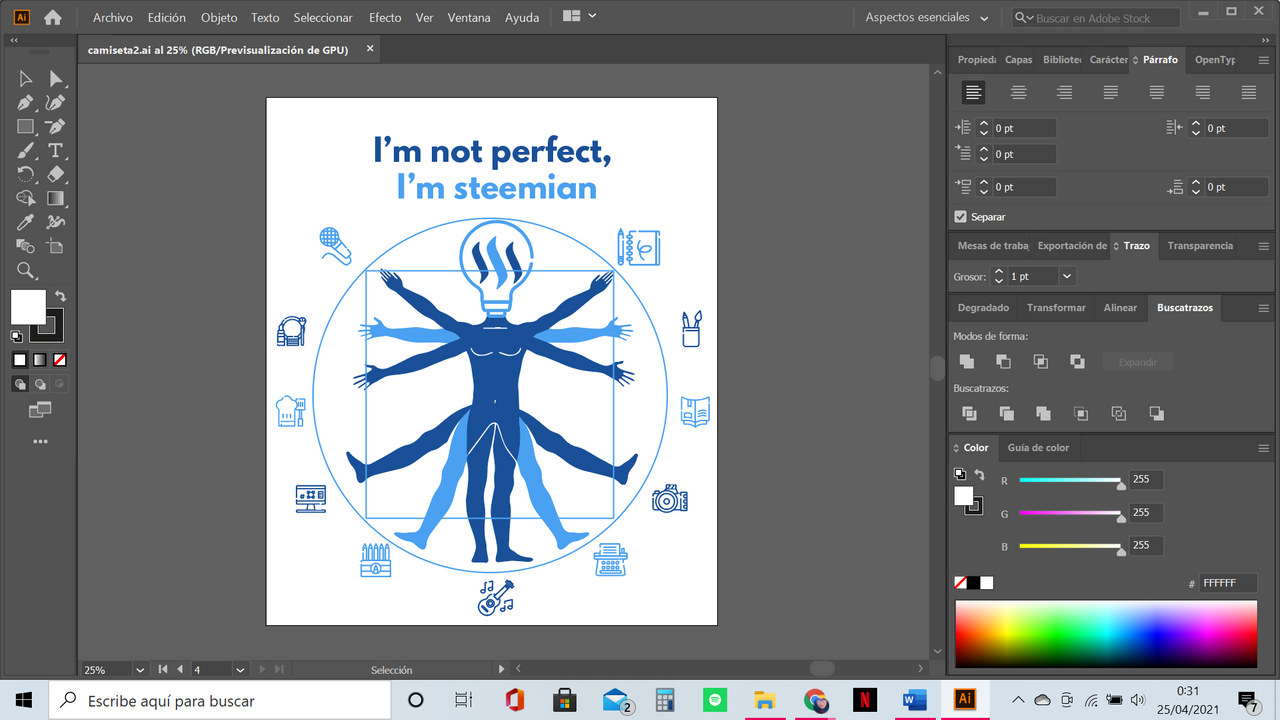Select the Rectangle tool

pyautogui.click(x=26, y=127)
